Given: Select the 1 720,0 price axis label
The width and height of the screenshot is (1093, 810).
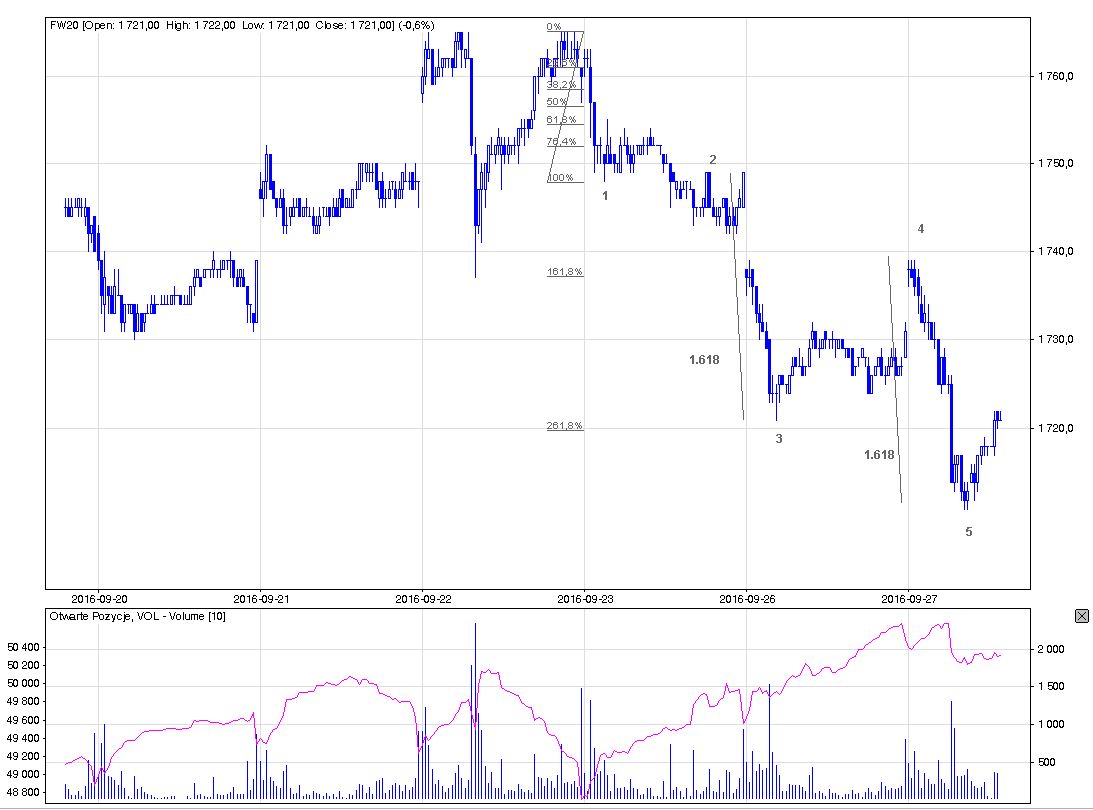Looking at the screenshot, I should coord(1055,427).
